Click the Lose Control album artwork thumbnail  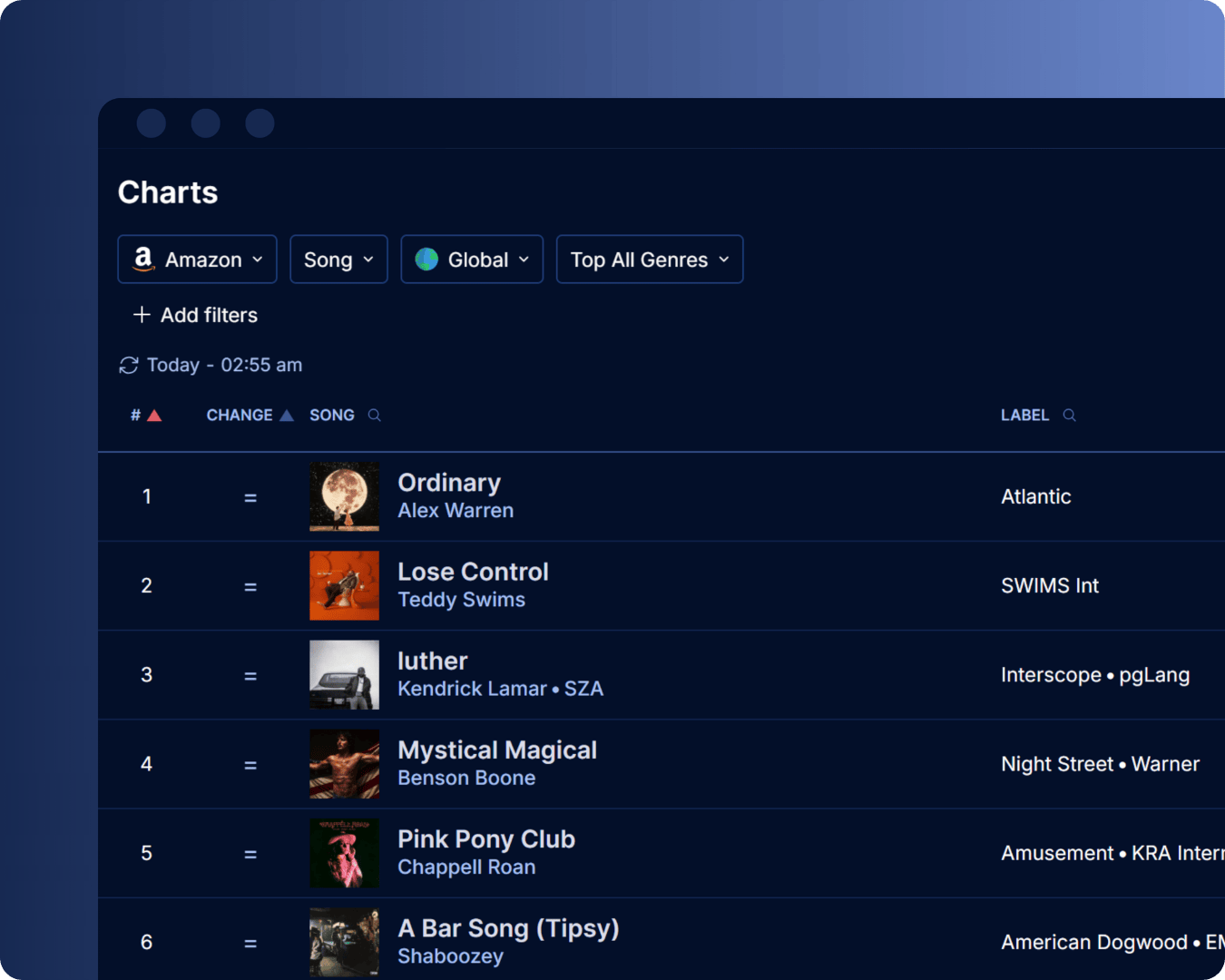[344, 585]
